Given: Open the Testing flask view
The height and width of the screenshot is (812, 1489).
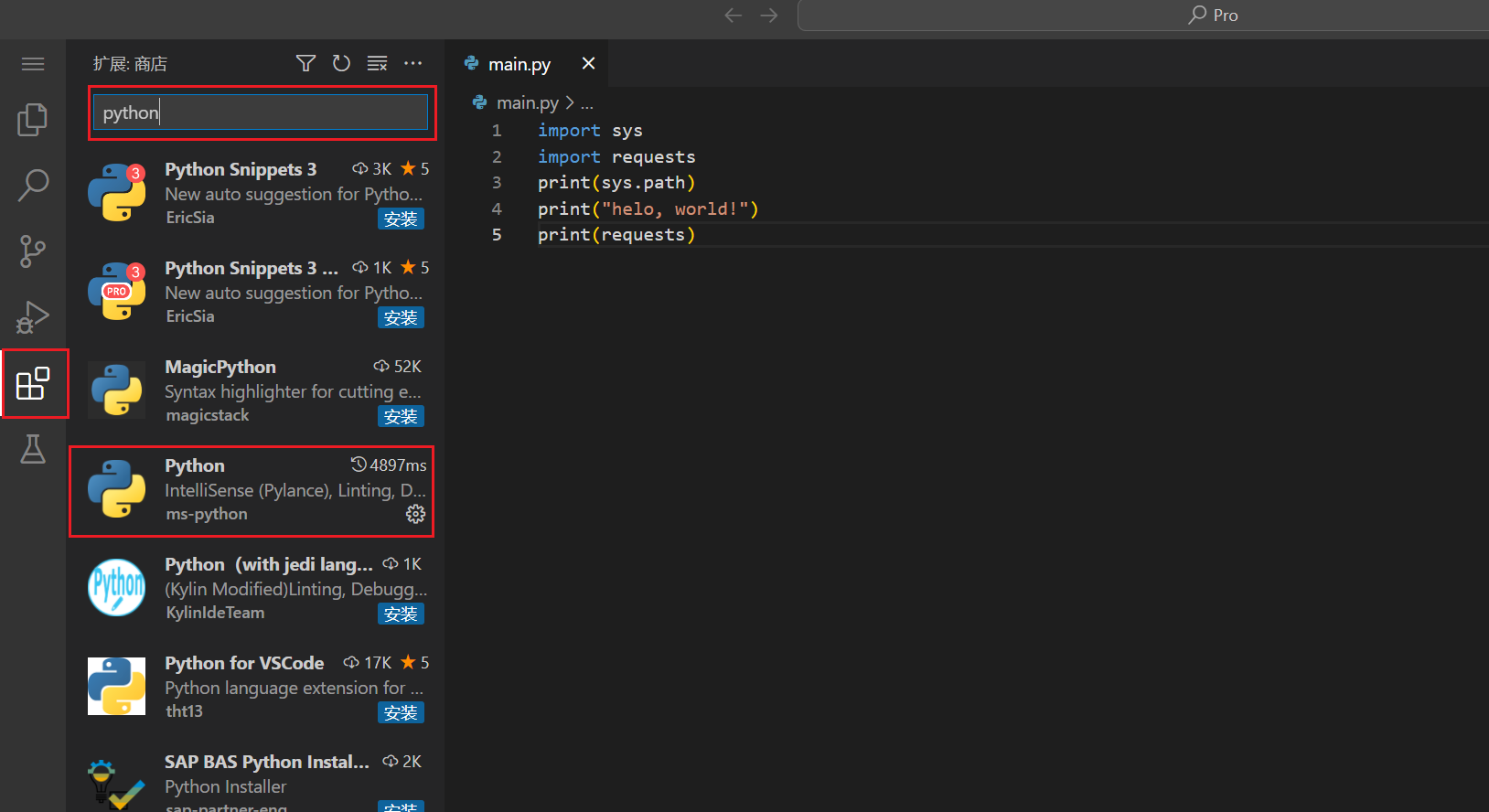Looking at the screenshot, I should click(x=33, y=449).
